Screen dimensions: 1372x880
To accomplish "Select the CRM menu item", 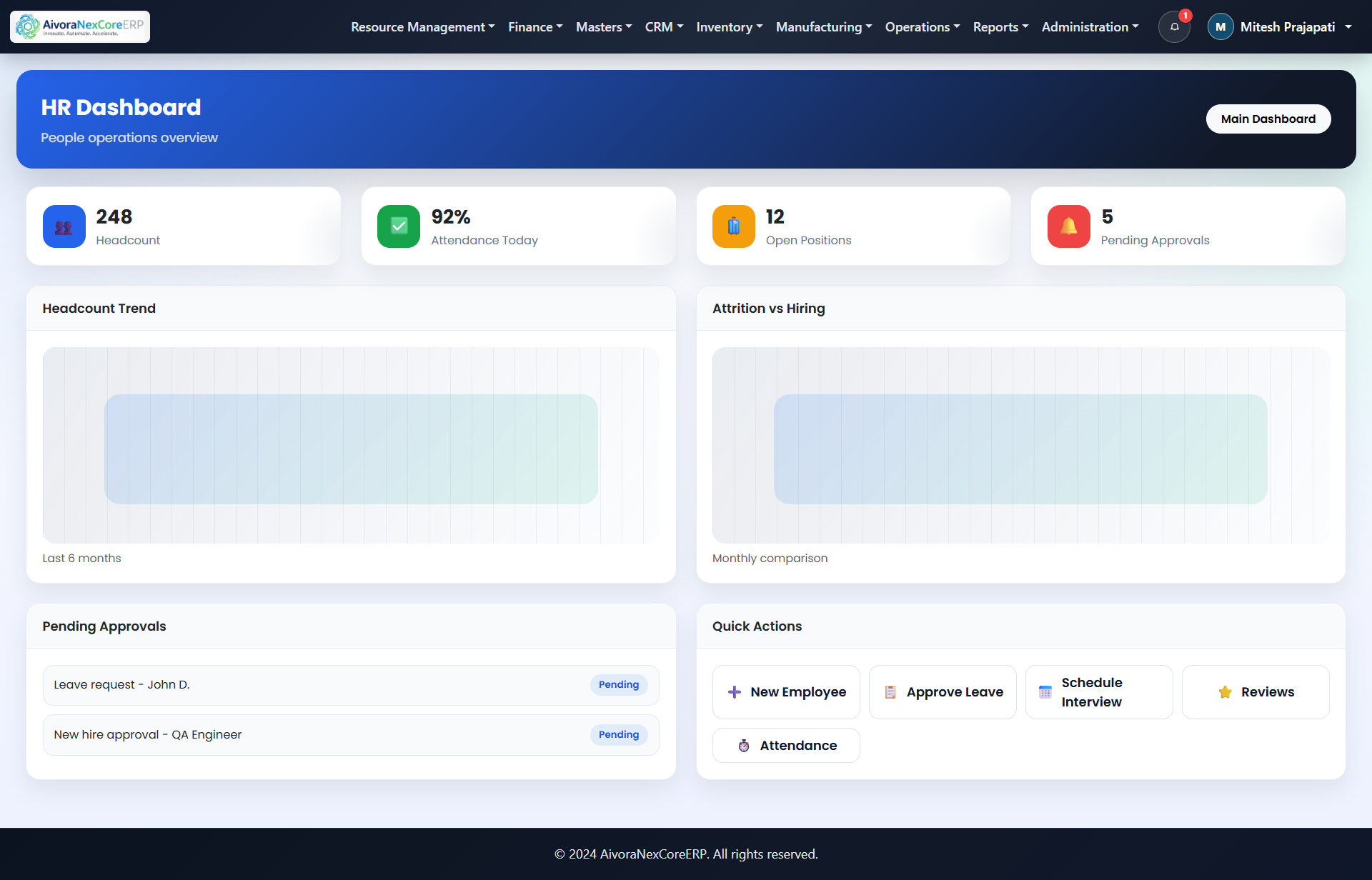I will coord(663,26).
